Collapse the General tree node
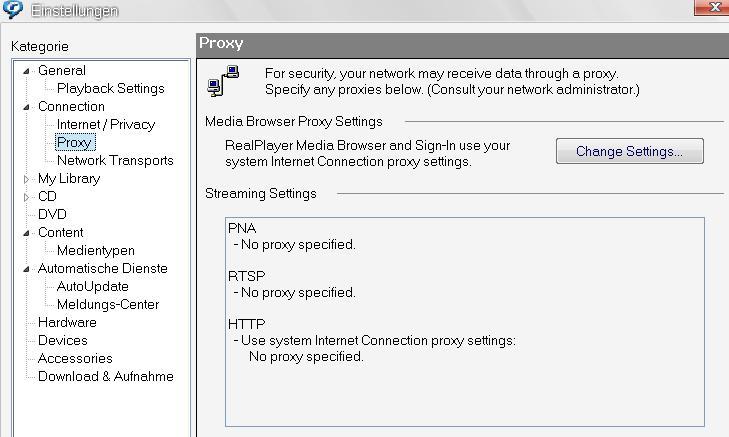Viewport: 729px width, 437px height. 27,71
